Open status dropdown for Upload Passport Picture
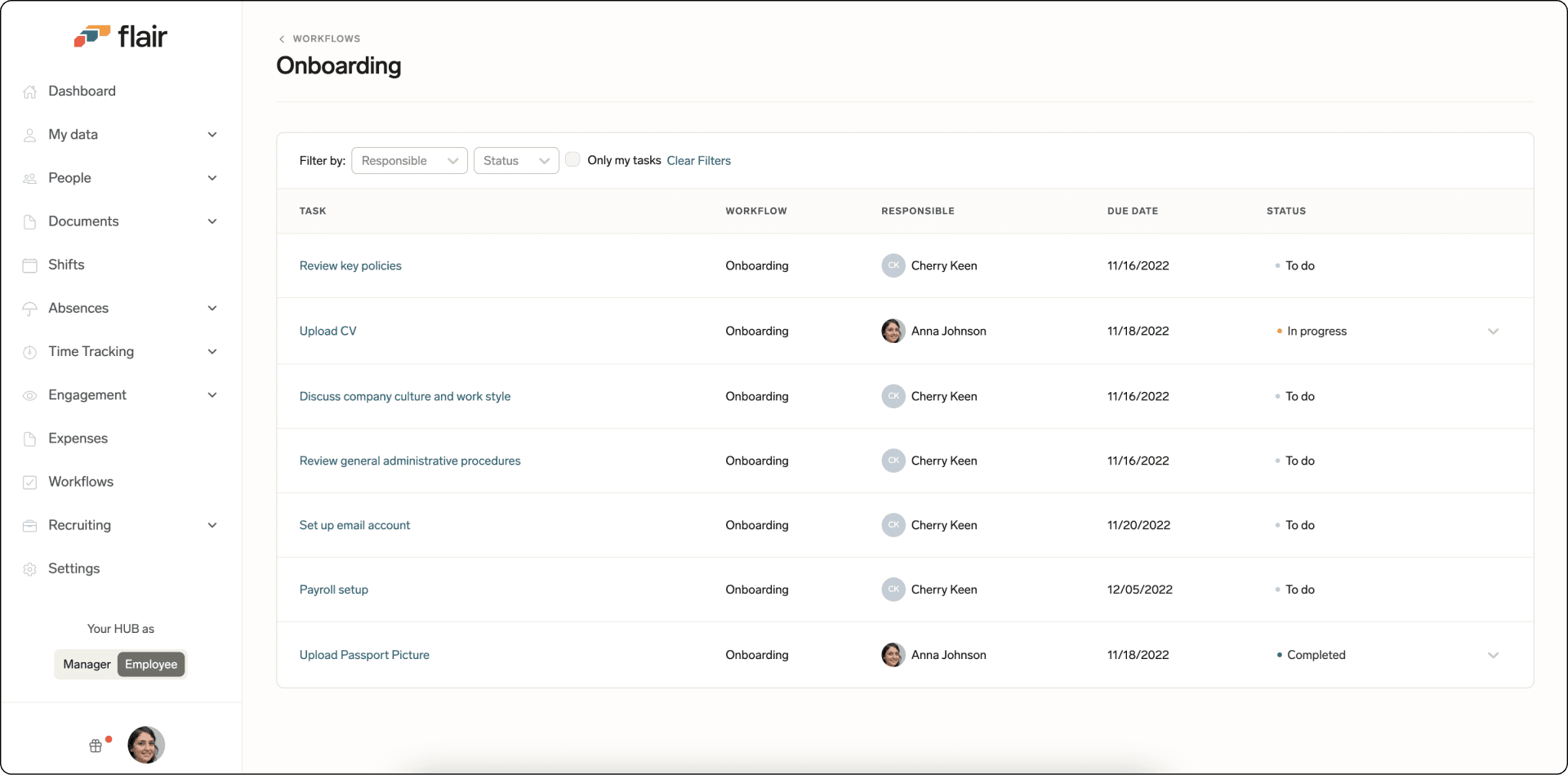Viewport: 1568px width, 775px height. click(1493, 655)
